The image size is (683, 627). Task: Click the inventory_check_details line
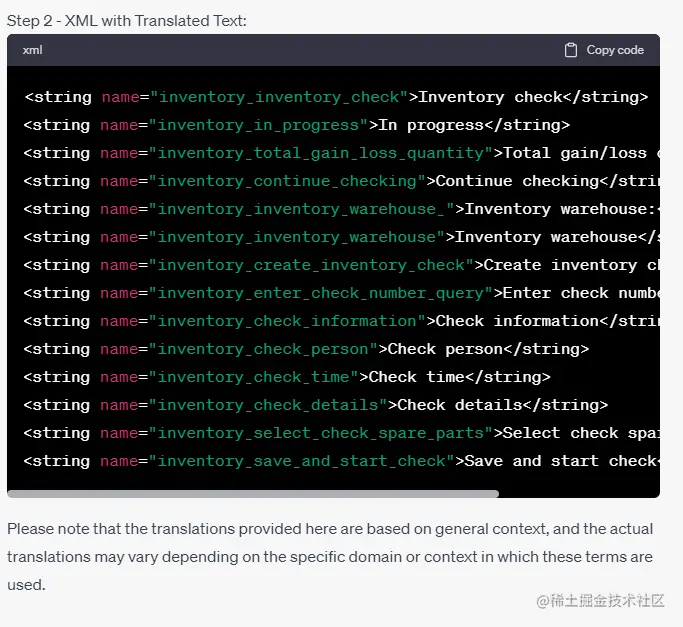point(316,405)
